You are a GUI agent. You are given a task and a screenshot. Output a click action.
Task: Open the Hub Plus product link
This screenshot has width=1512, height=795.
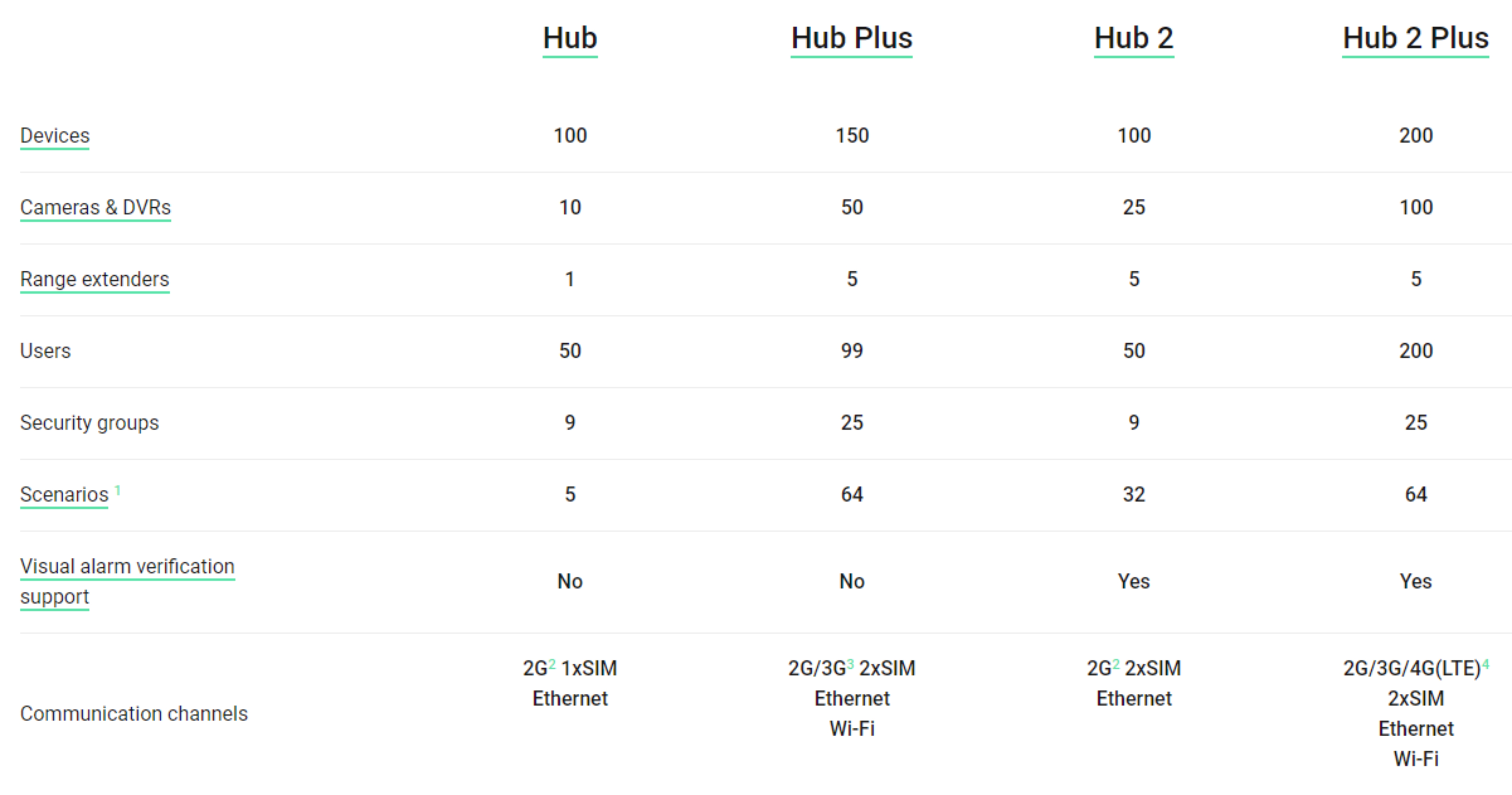852,39
